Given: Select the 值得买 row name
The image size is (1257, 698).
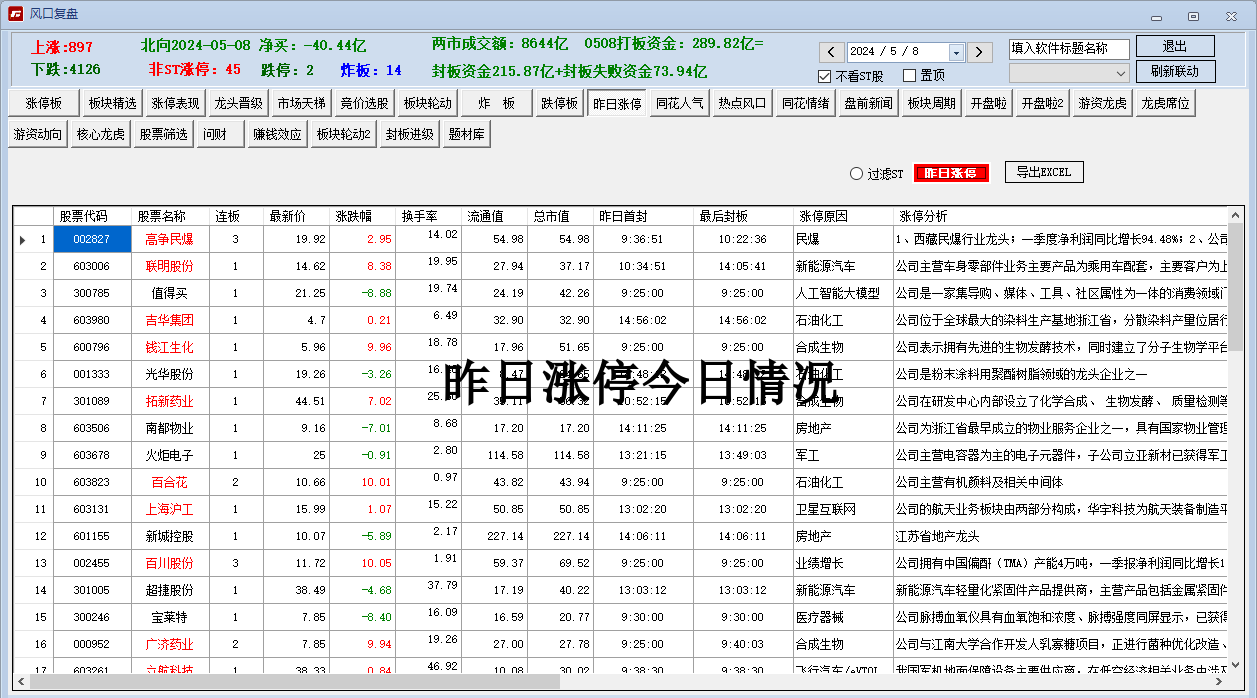Looking at the screenshot, I should [170, 294].
